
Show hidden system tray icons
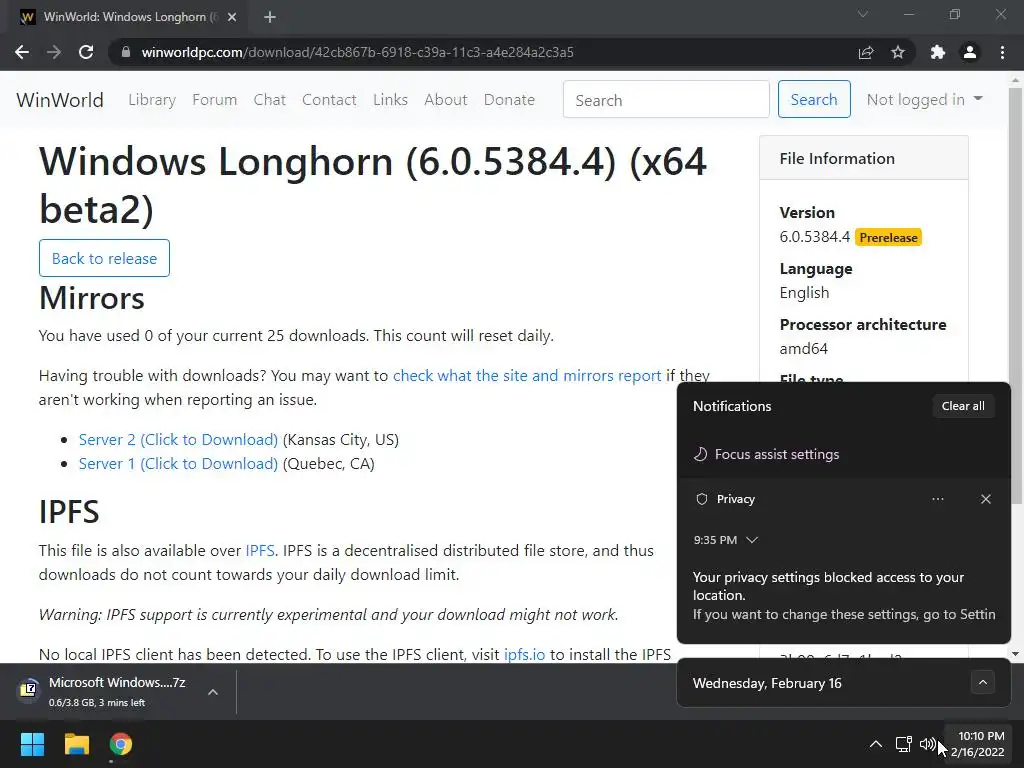[x=876, y=744]
